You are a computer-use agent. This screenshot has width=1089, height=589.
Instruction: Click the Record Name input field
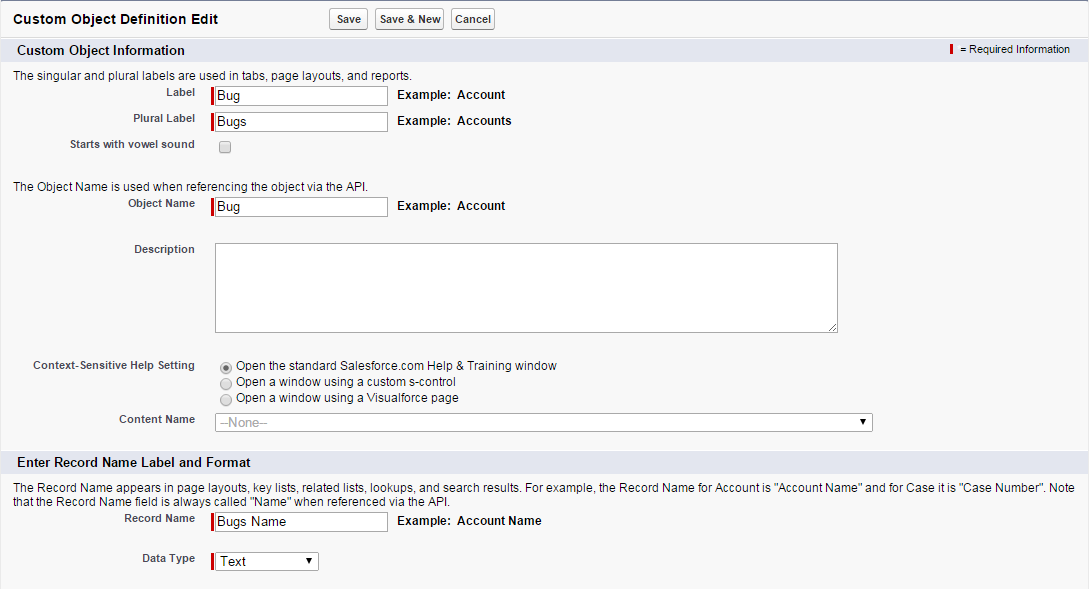299,521
